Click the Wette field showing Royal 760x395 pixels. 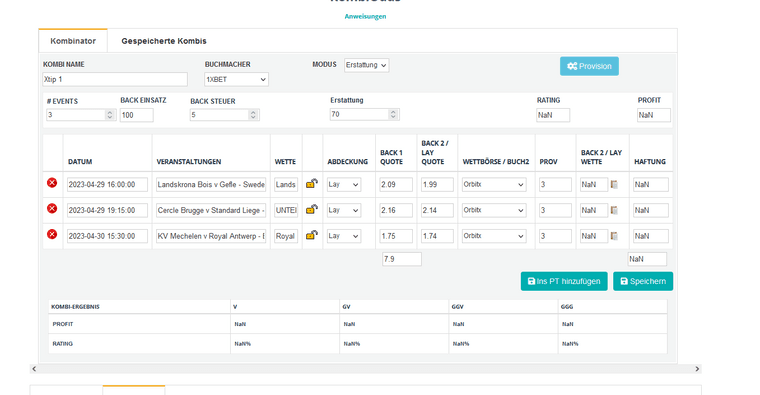click(x=286, y=236)
